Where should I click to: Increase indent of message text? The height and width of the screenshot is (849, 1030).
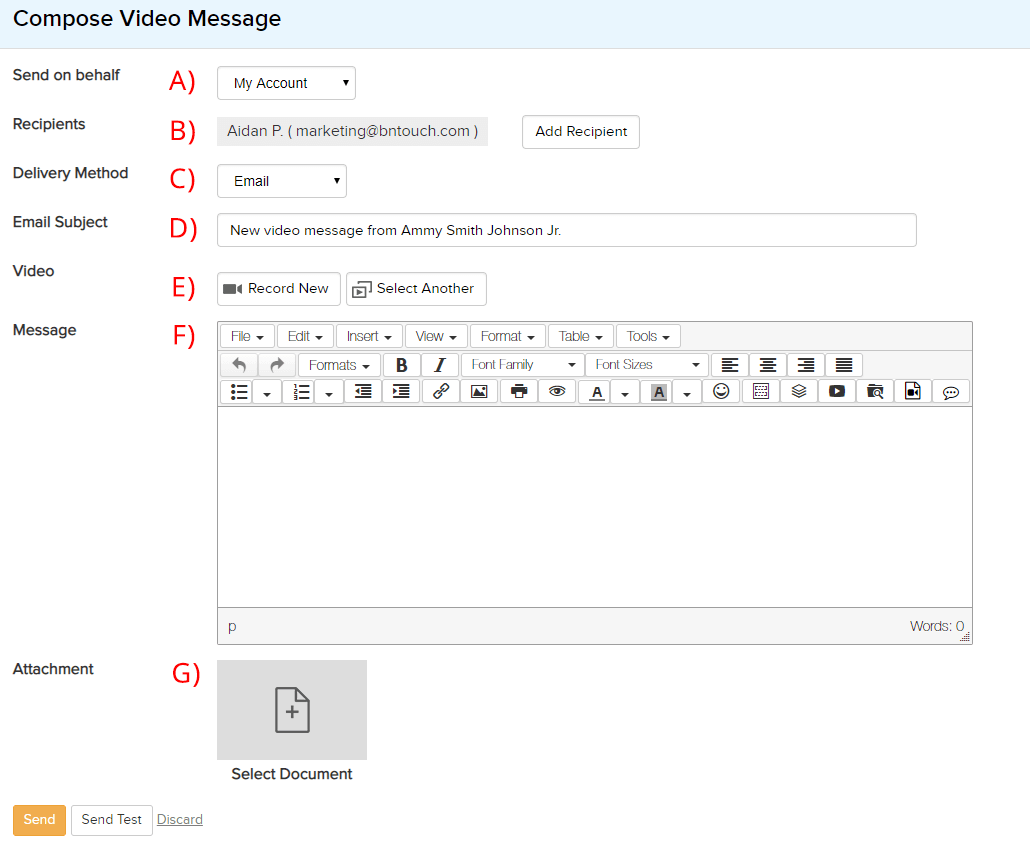coord(401,392)
